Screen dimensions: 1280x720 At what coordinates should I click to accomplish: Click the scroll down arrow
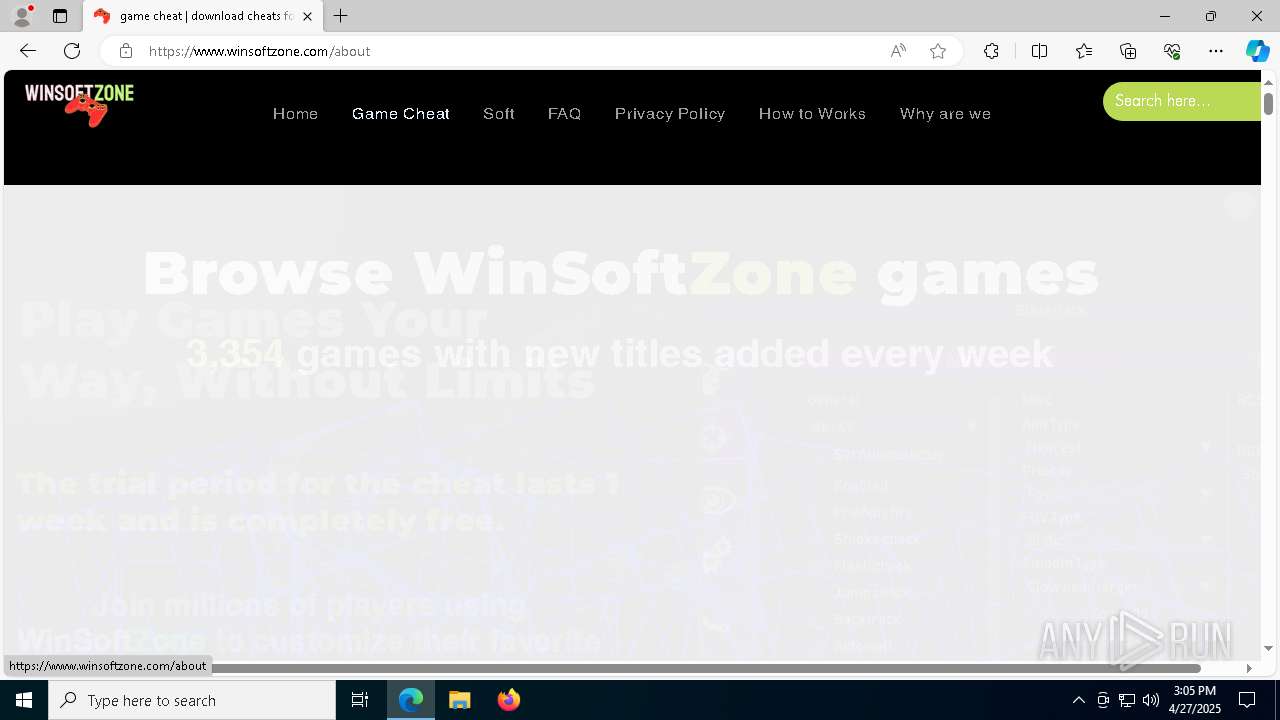point(1268,649)
